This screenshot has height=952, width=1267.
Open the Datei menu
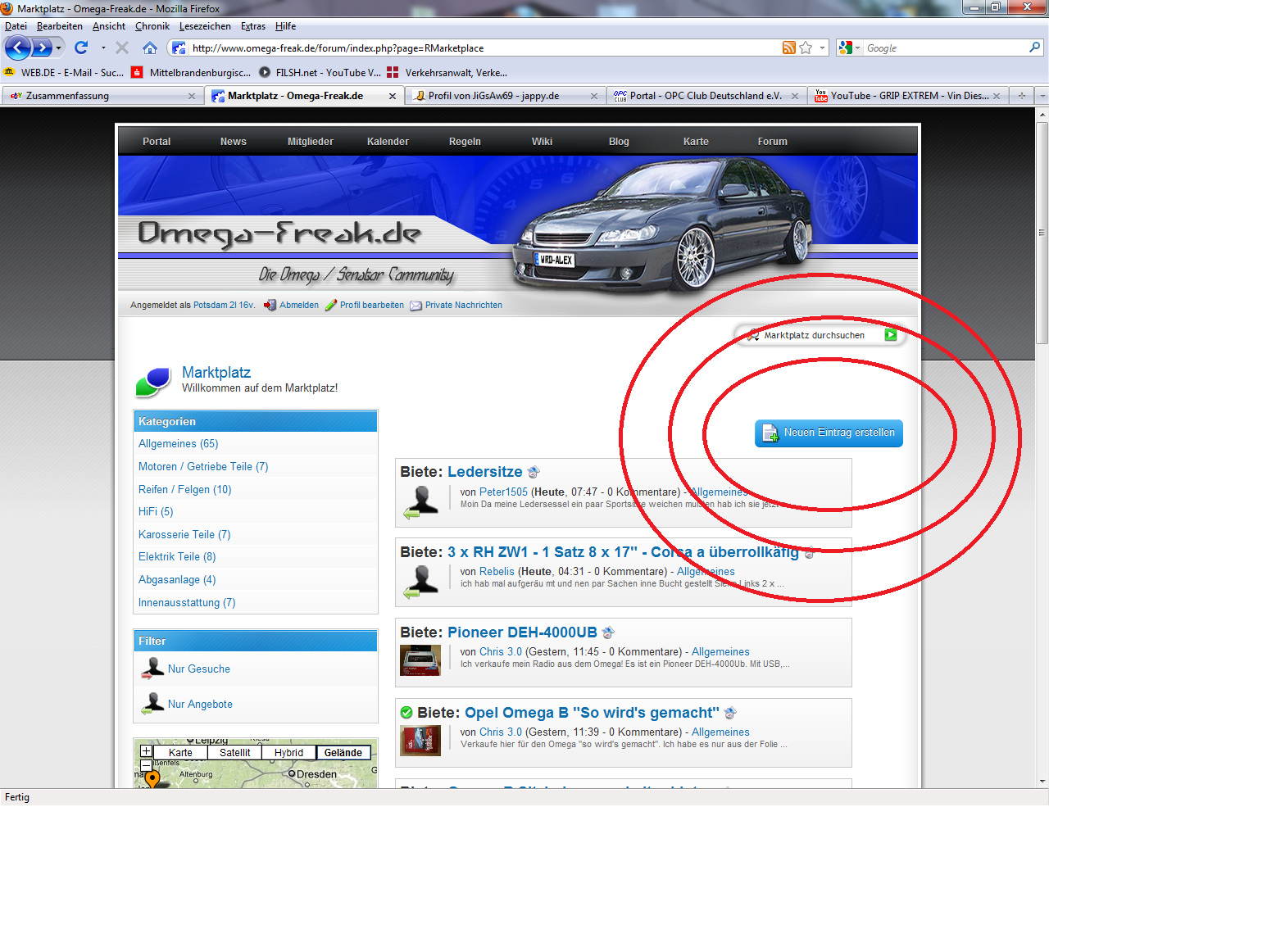tap(16, 26)
